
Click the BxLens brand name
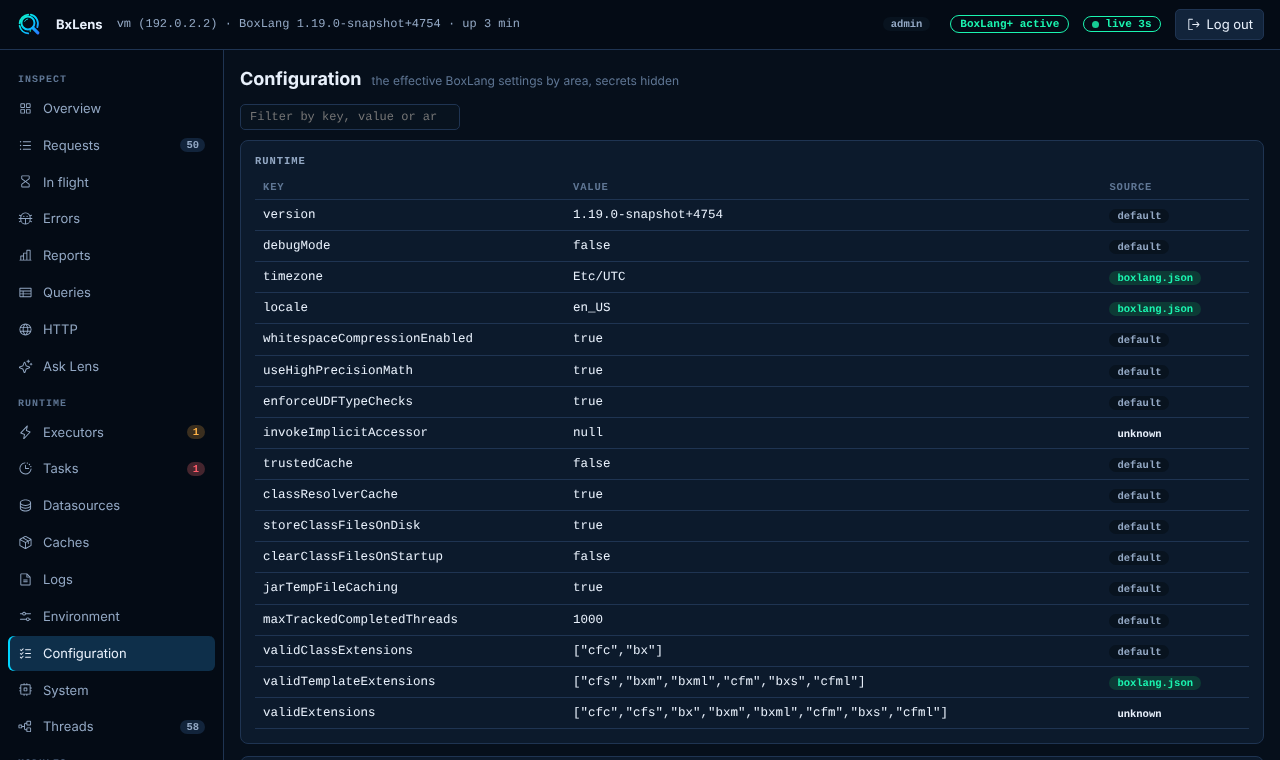[x=79, y=24]
